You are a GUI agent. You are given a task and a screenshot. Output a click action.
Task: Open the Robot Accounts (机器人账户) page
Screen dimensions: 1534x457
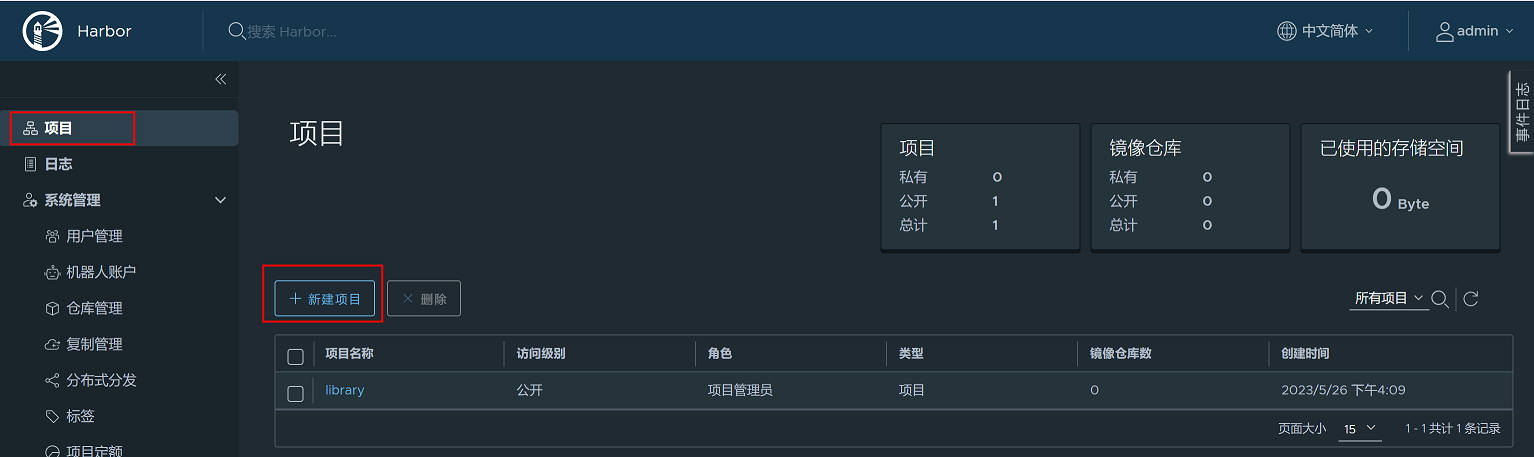tap(101, 272)
